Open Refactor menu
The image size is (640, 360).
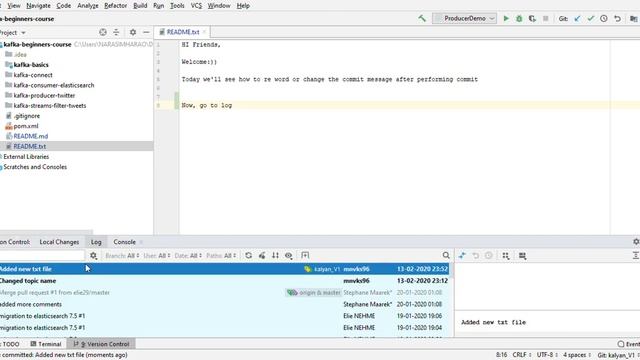pyautogui.click(x=116, y=6)
